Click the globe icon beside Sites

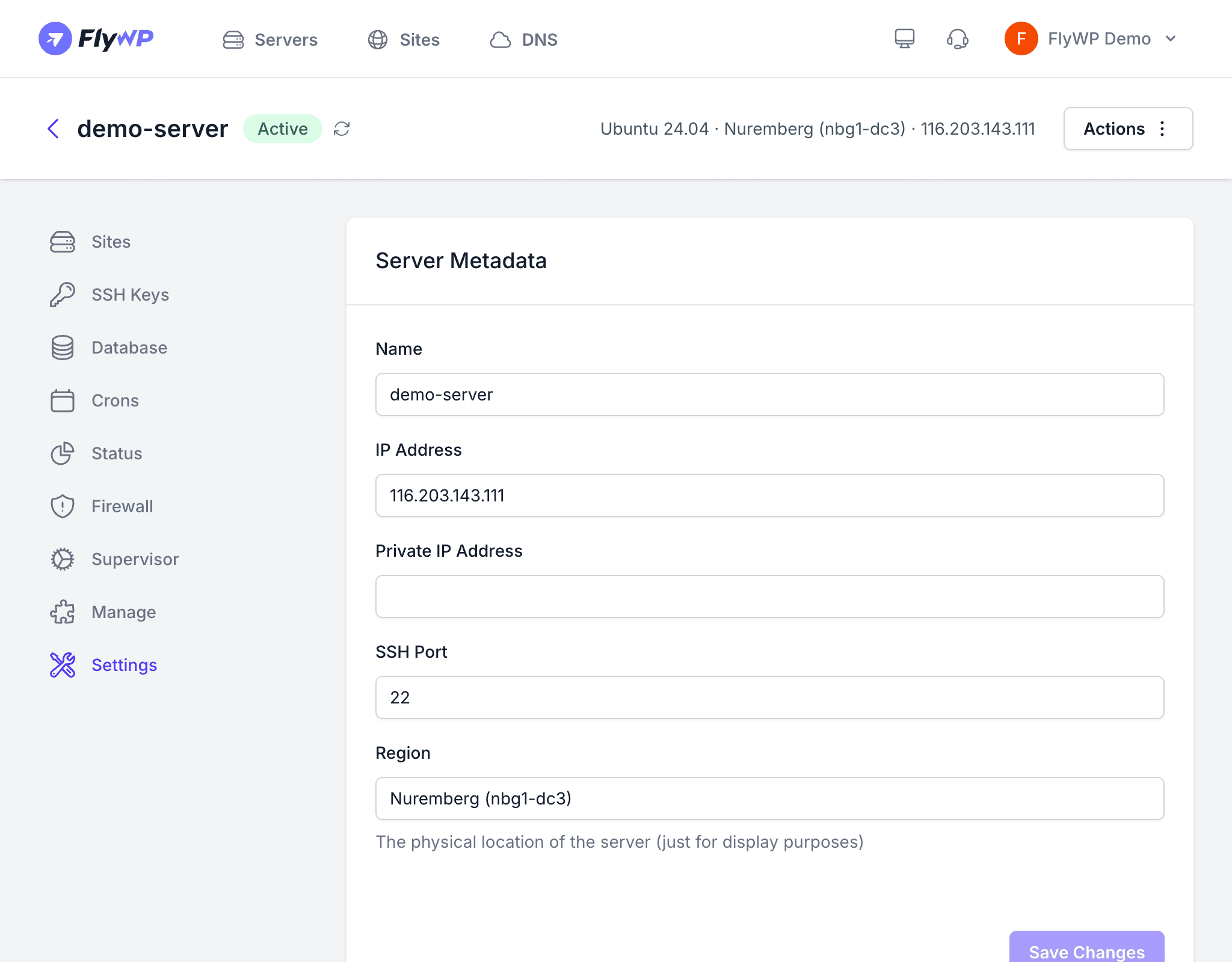coord(378,40)
